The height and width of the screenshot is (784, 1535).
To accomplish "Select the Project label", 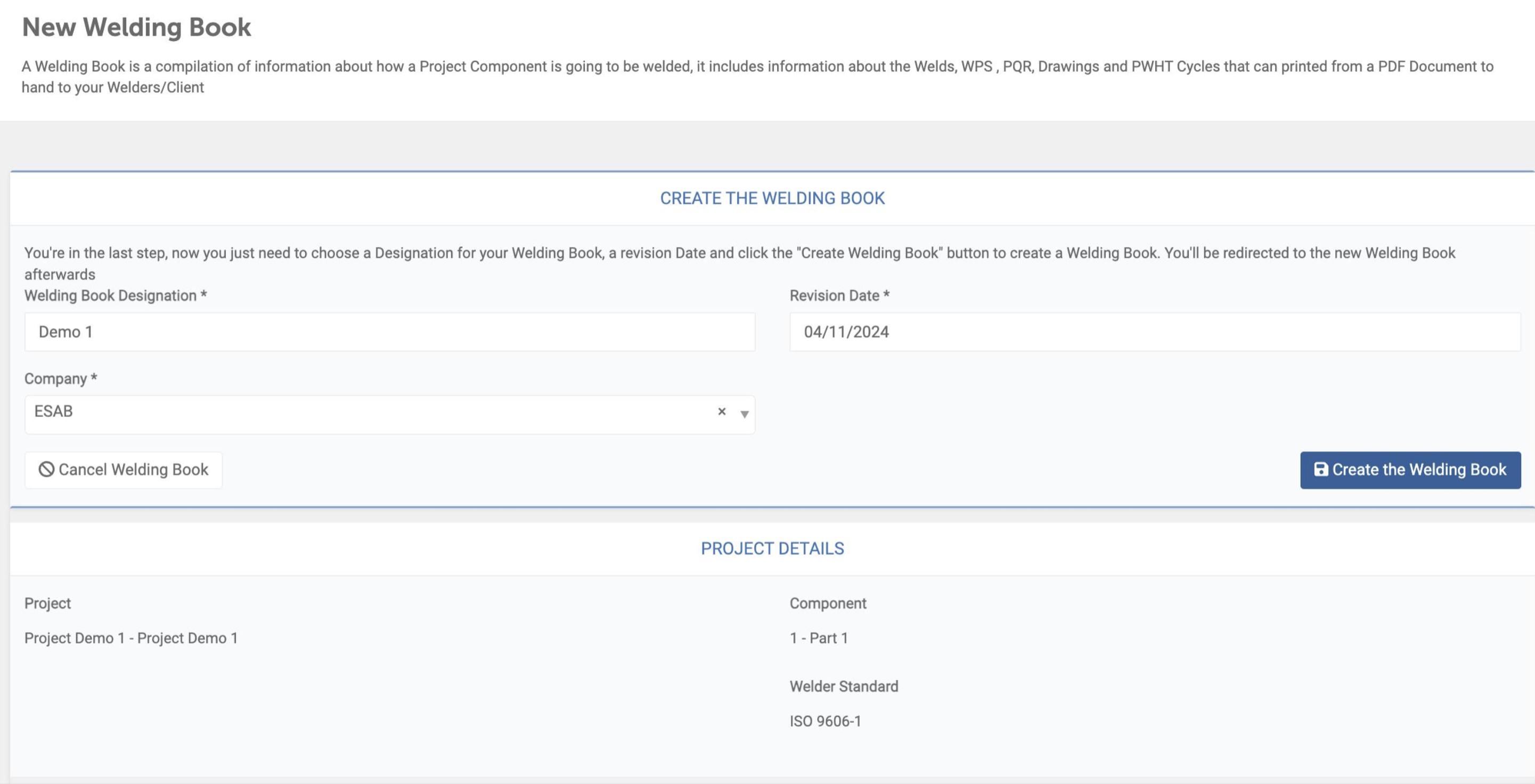I will coord(48,603).
